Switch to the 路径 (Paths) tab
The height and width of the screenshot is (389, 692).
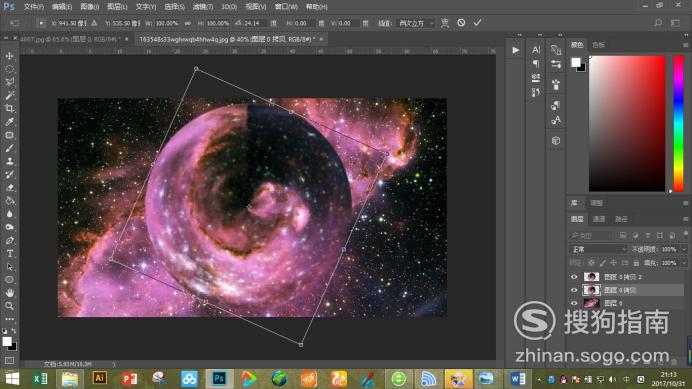pyautogui.click(x=621, y=219)
